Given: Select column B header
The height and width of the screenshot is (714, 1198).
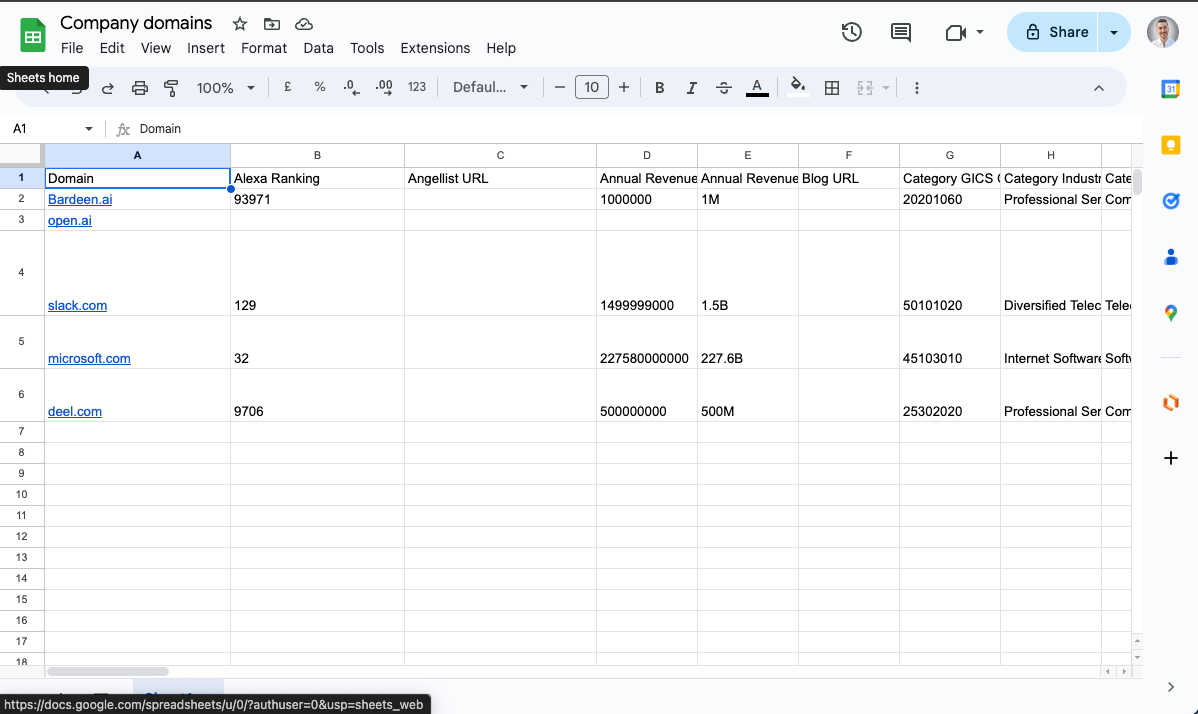Looking at the screenshot, I should [317, 155].
